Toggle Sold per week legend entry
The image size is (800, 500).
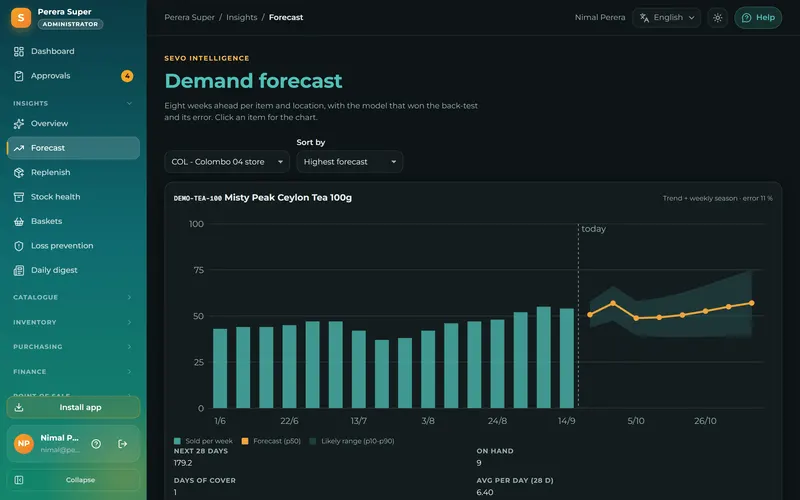coord(203,441)
